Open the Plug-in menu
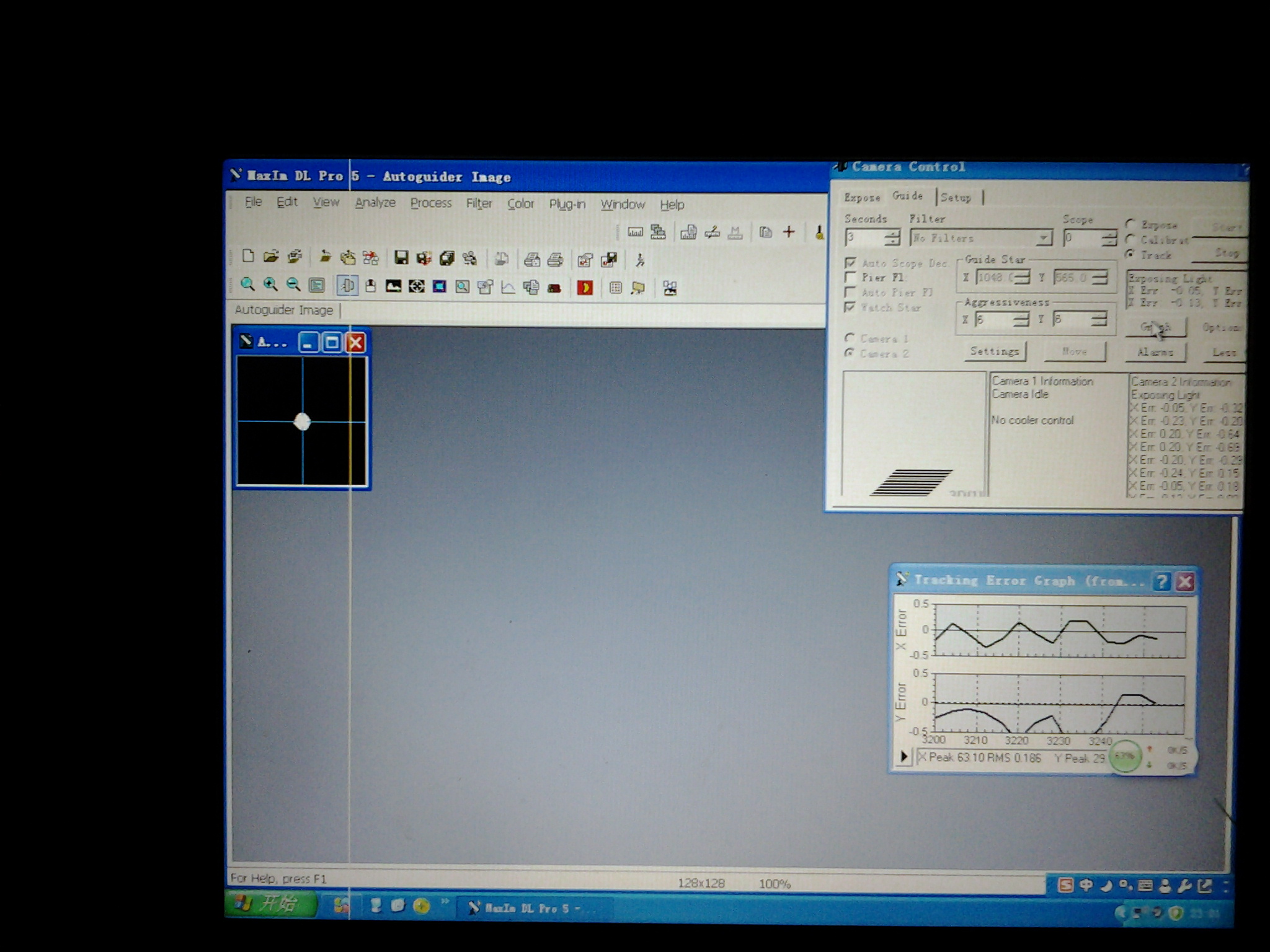 coord(567,204)
